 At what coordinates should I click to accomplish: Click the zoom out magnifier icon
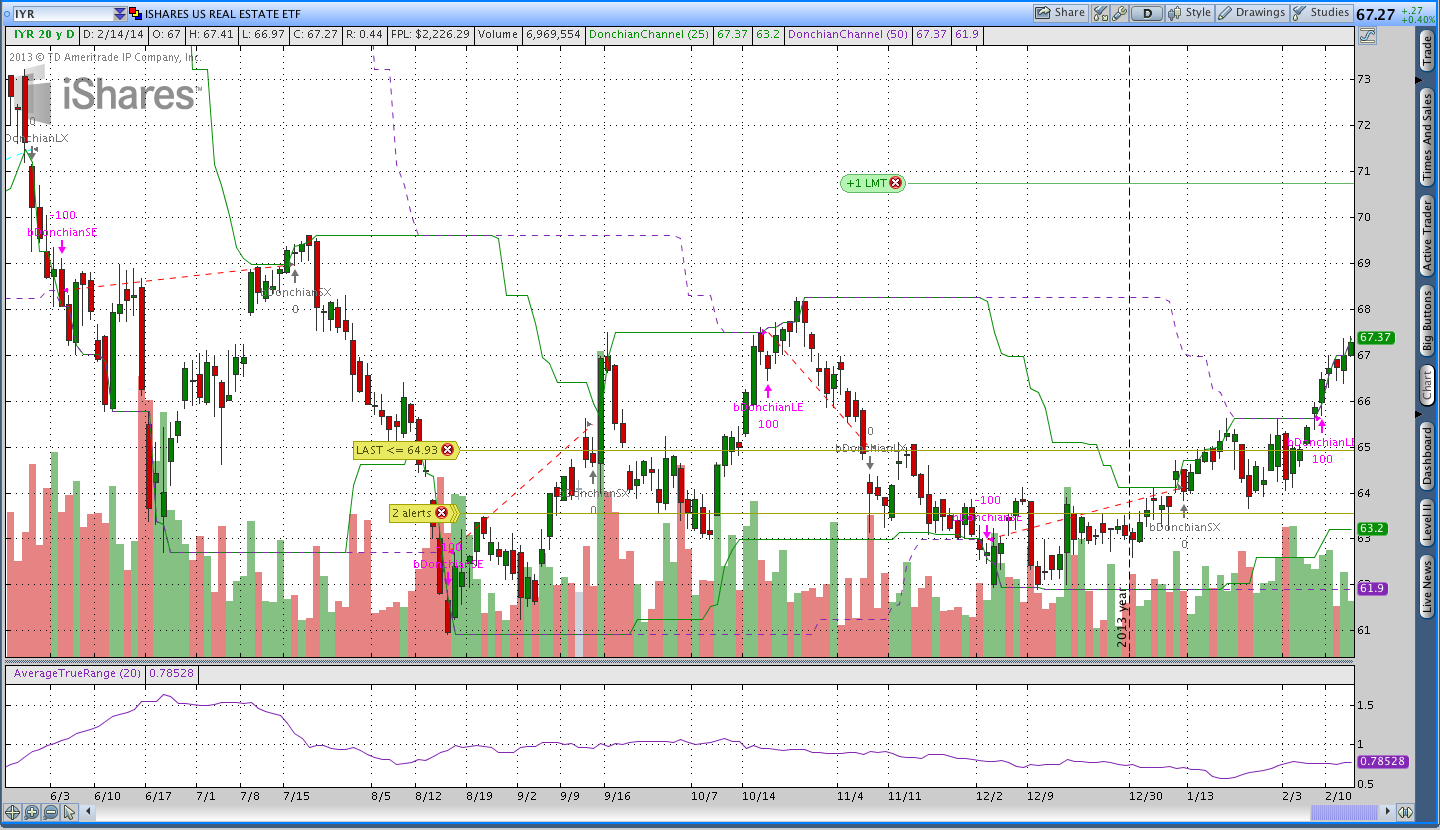(49, 813)
